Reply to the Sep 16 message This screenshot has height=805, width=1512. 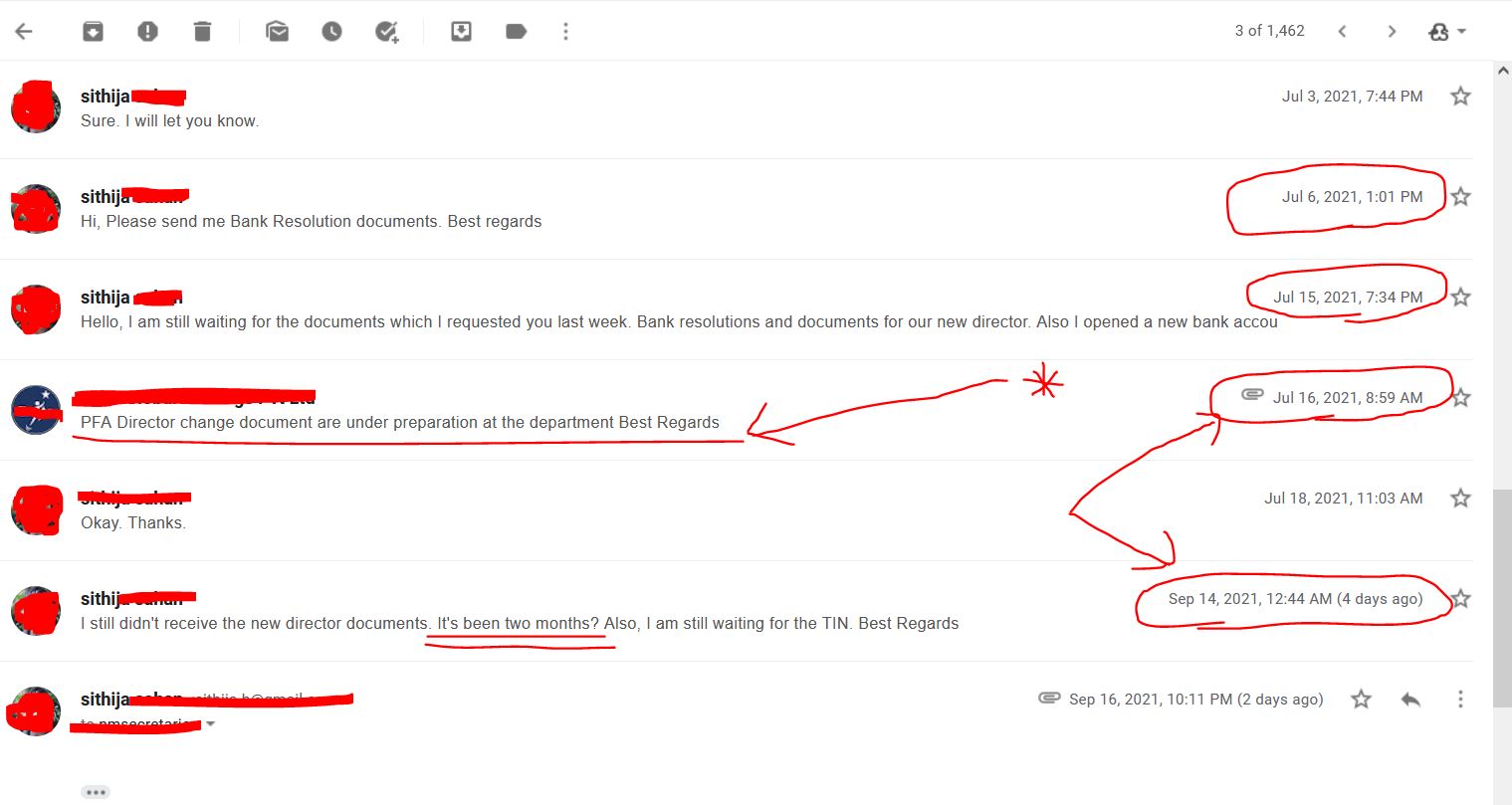point(1410,699)
